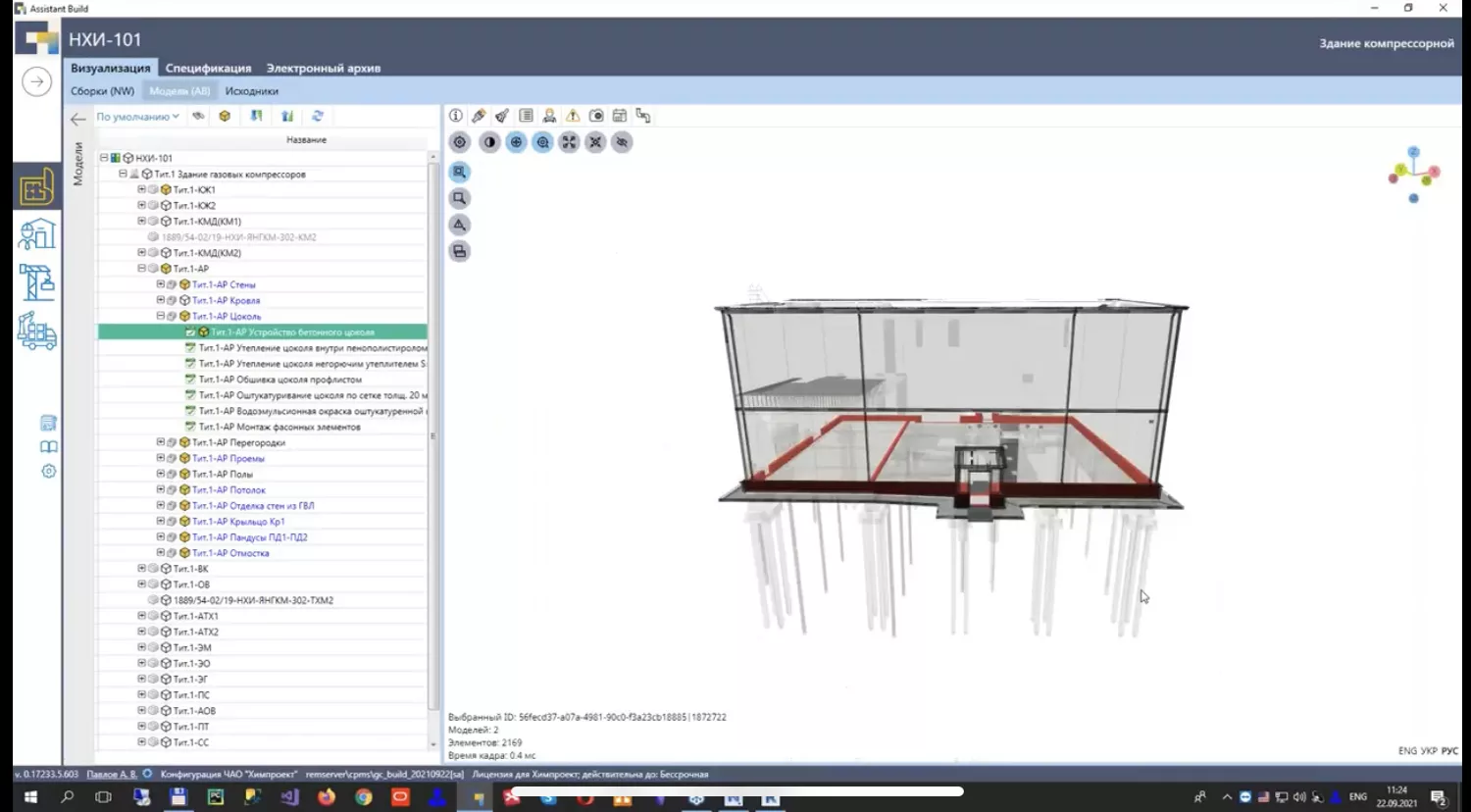Toggle the hidden-eye visibility button in viewer
The height and width of the screenshot is (812, 1471).
(x=622, y=142)
